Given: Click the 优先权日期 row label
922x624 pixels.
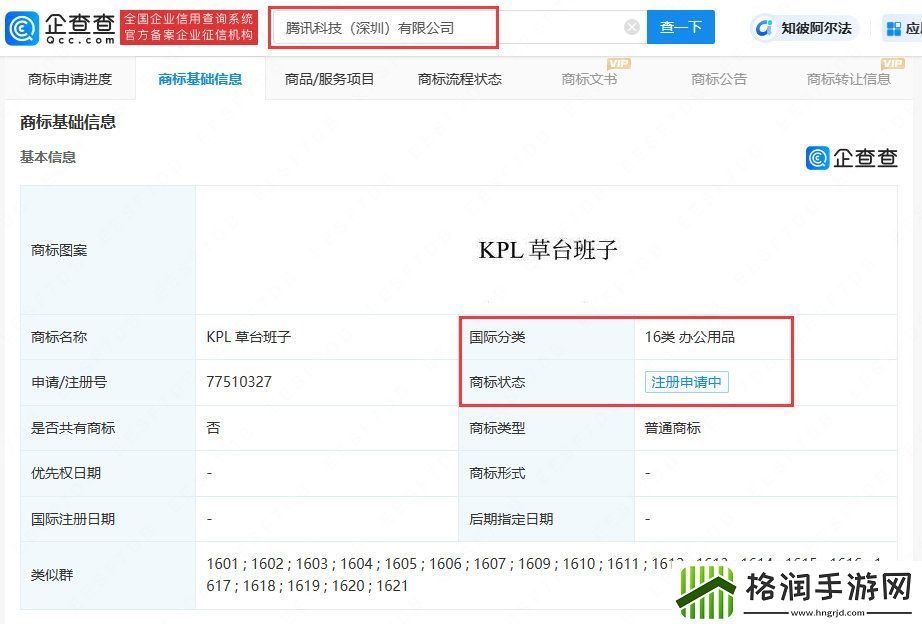Looking at the screenshot, I should tap(66, 473).
